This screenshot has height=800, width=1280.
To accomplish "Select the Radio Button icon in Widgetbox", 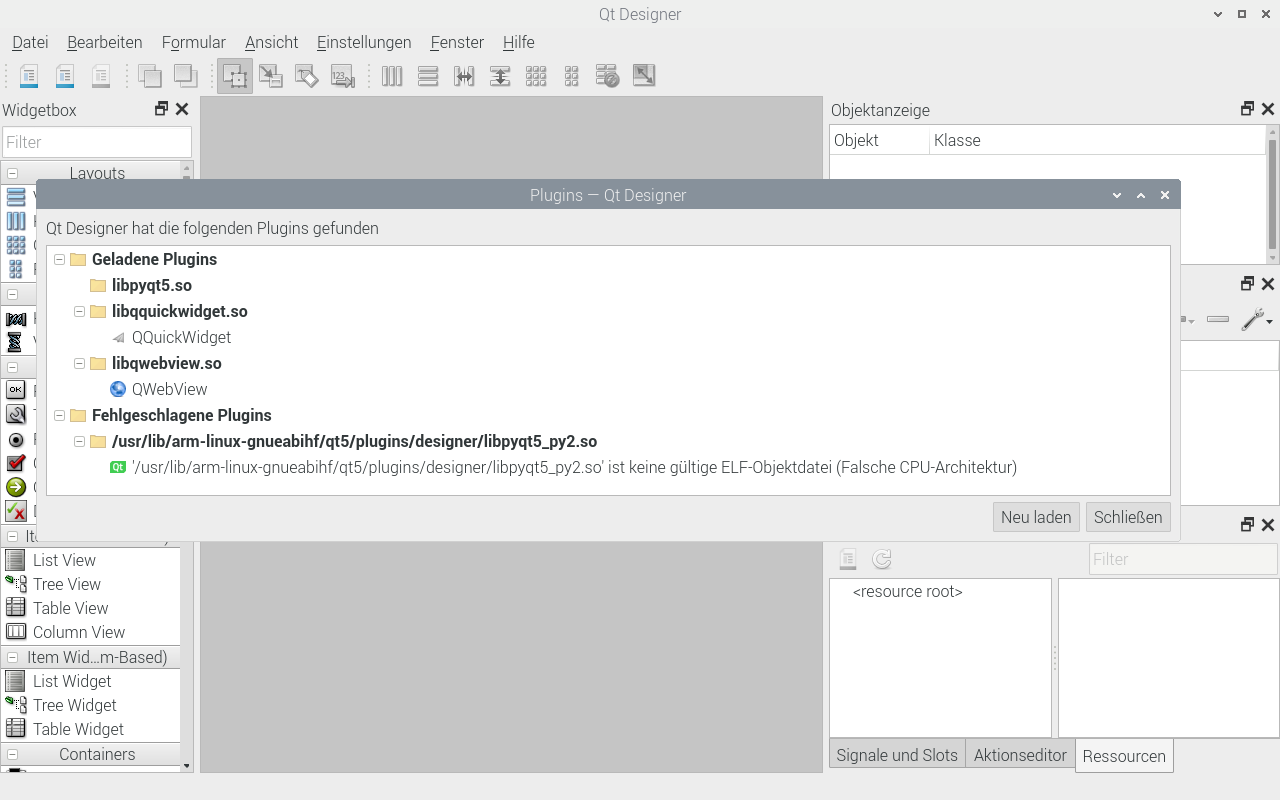I will coord(16,440).
